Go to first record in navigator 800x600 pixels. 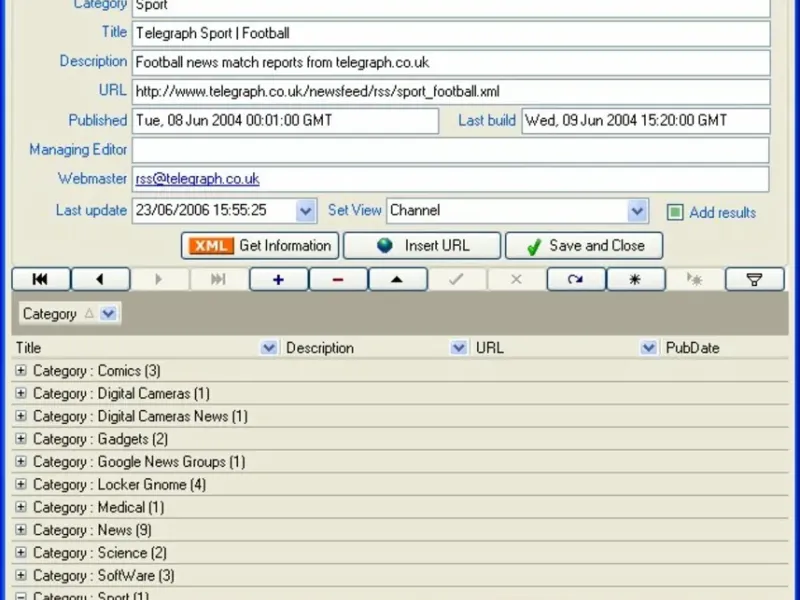pos(41,279)
